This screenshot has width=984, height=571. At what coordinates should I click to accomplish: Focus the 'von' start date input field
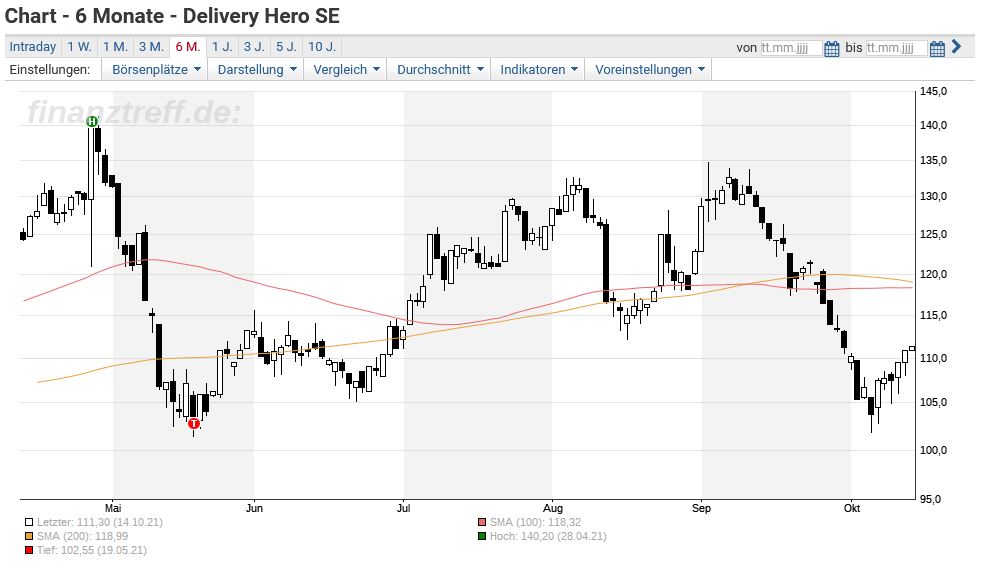point(791,48)
